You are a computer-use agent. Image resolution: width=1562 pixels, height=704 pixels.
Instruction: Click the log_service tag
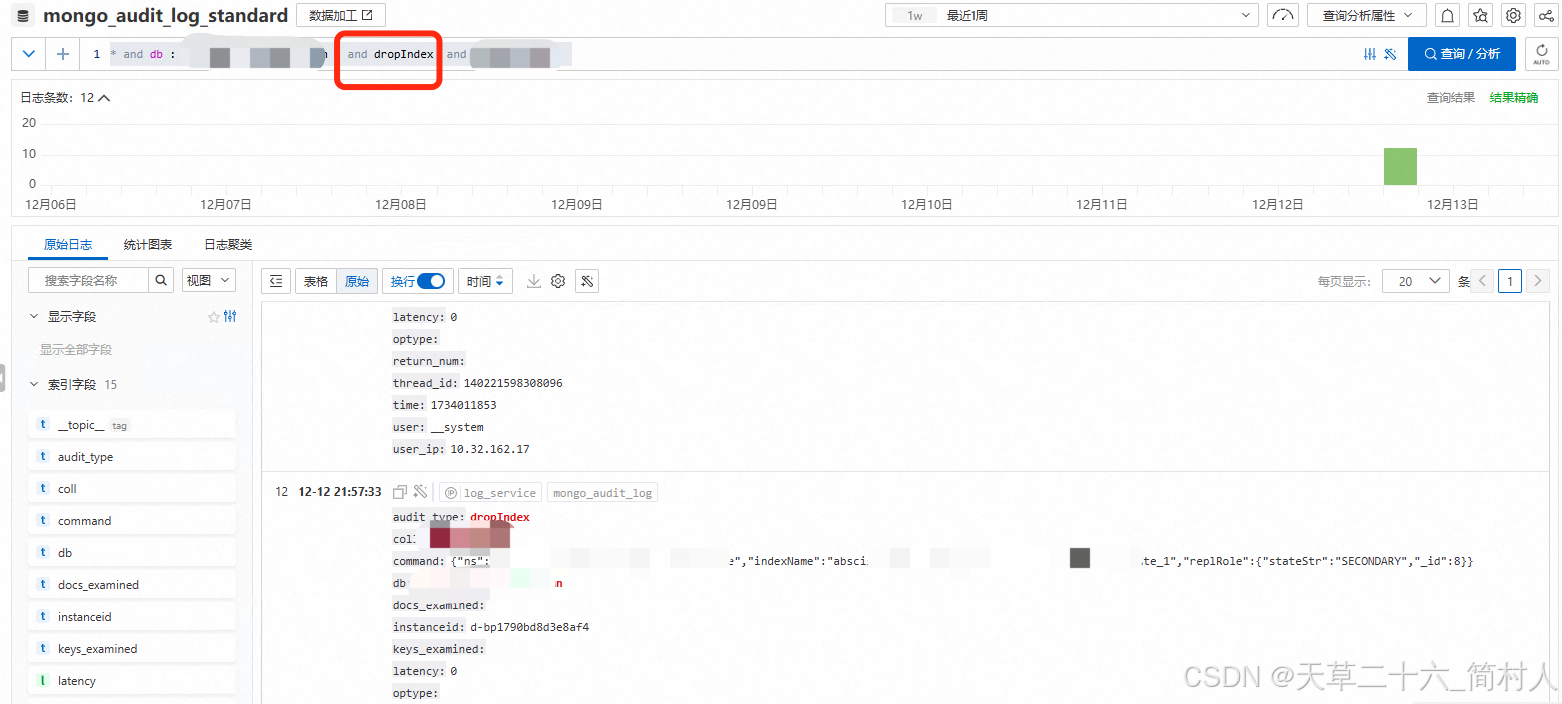[491, 493]
